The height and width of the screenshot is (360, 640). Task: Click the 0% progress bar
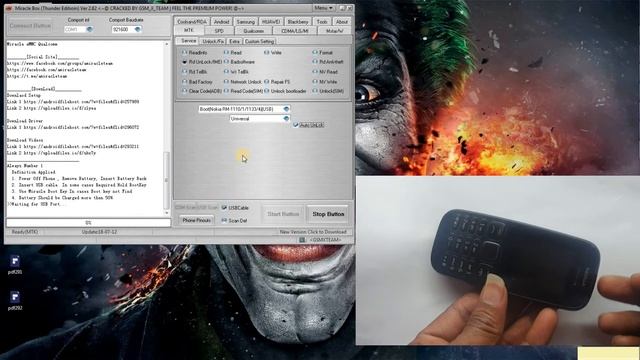click(x=88, y=223)
